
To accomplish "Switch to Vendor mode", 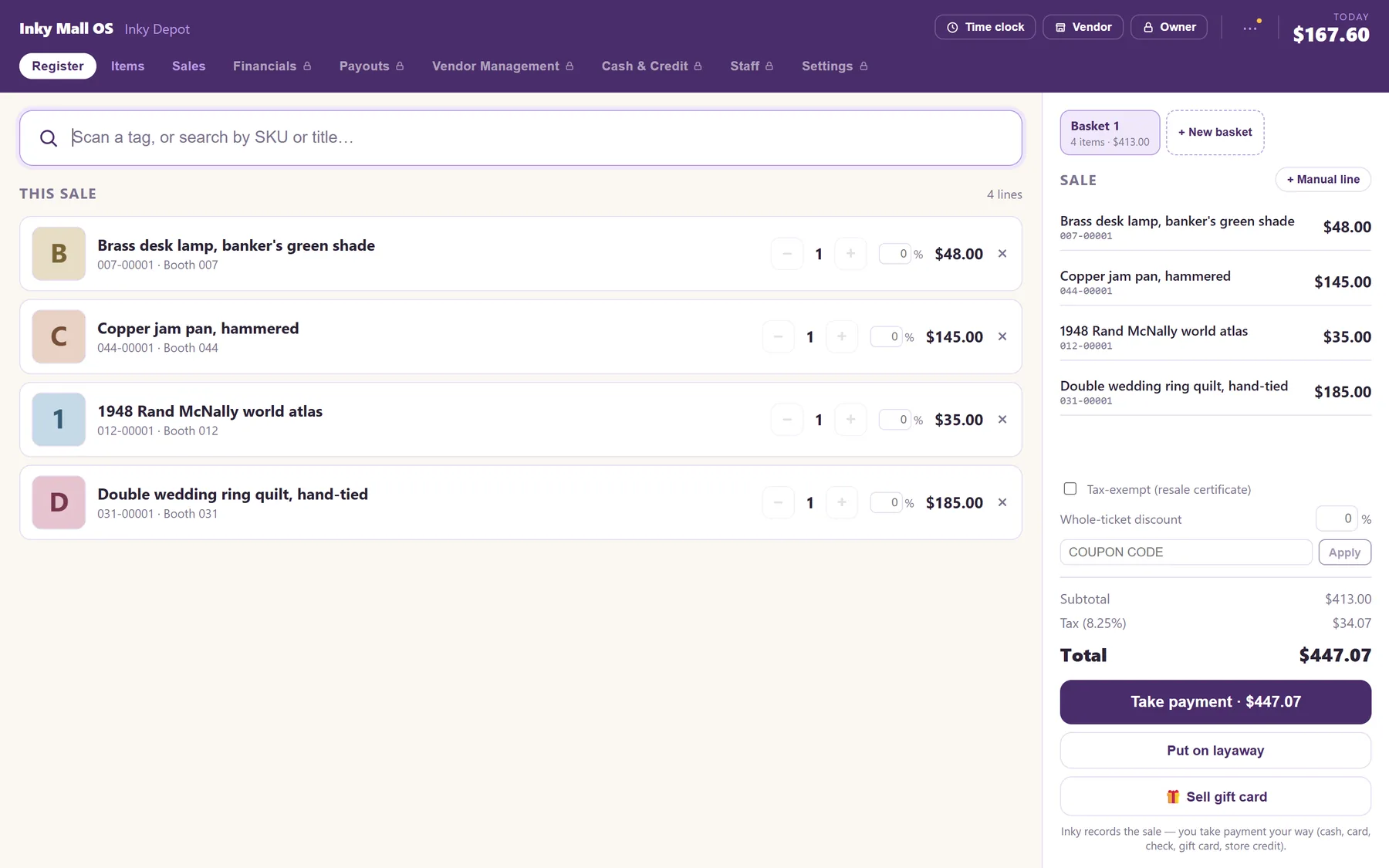I will click(1083, 27).
